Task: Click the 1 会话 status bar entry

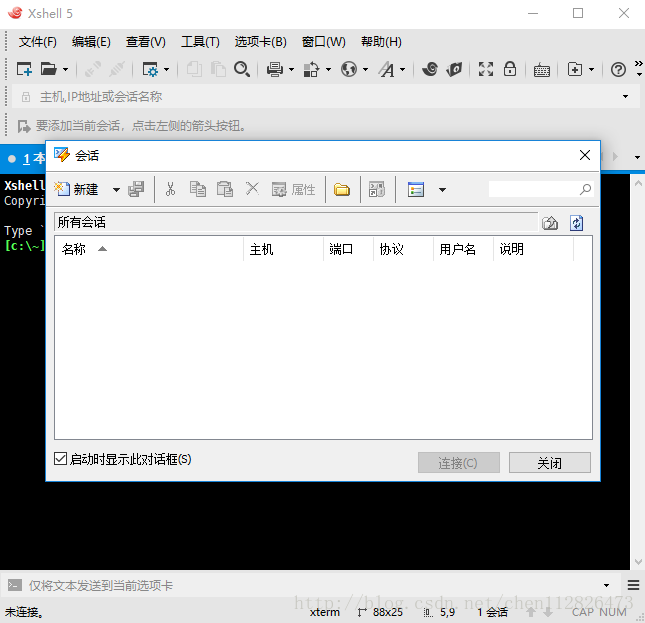Action: point(492,612)
